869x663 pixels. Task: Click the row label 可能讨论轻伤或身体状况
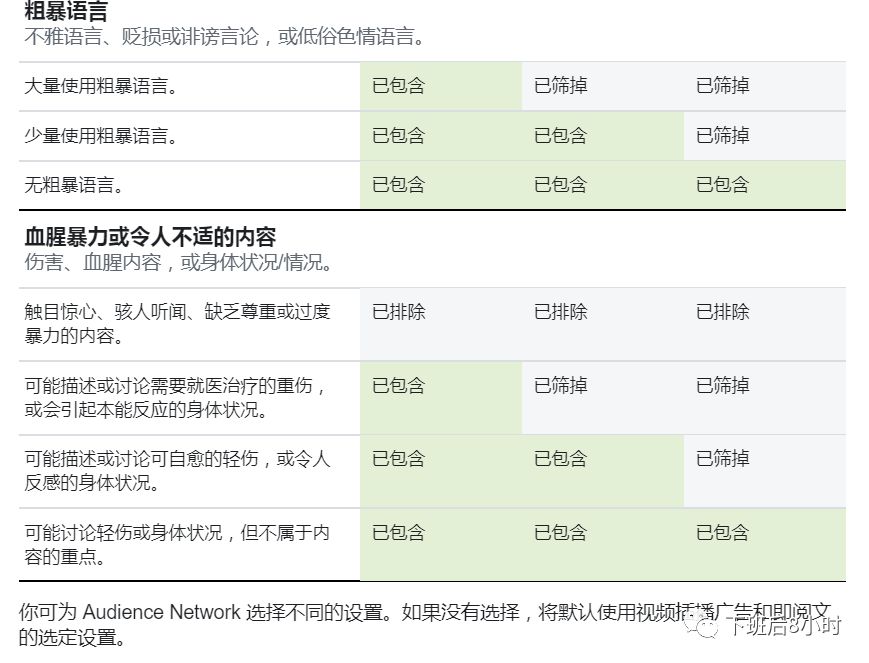(177, 544)
